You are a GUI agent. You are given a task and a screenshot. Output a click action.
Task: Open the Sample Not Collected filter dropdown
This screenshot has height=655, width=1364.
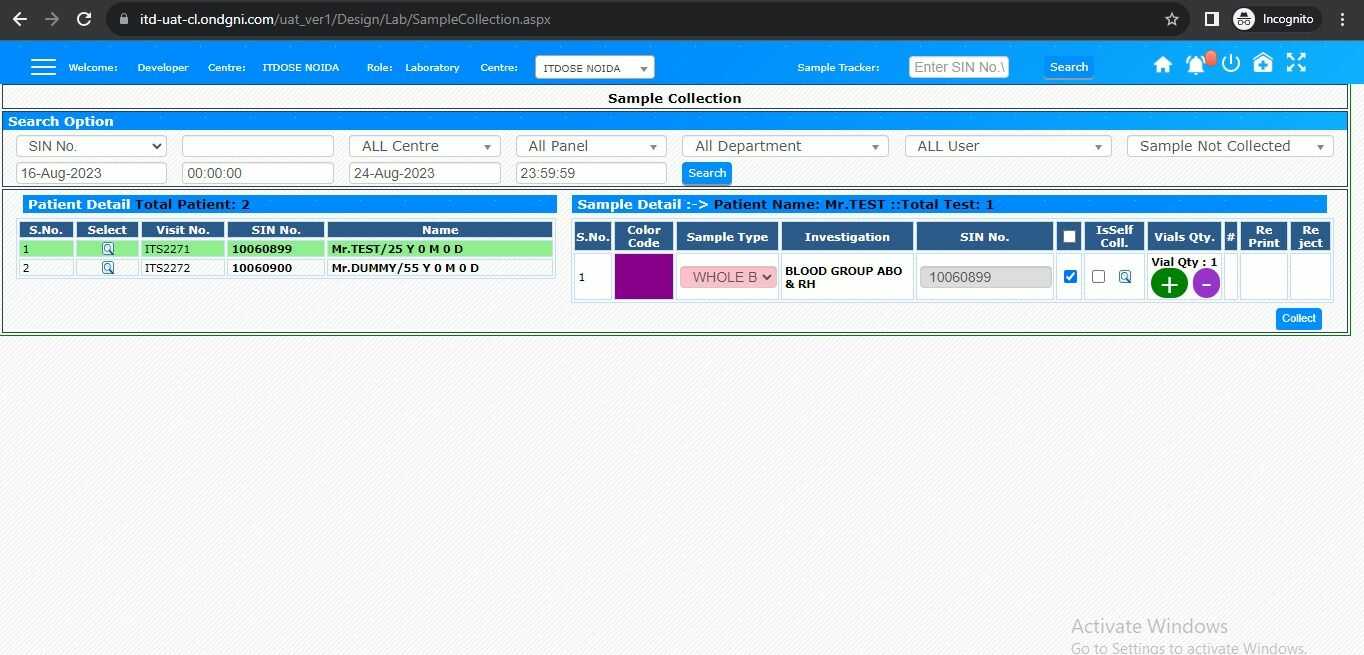coord(1229,145)
